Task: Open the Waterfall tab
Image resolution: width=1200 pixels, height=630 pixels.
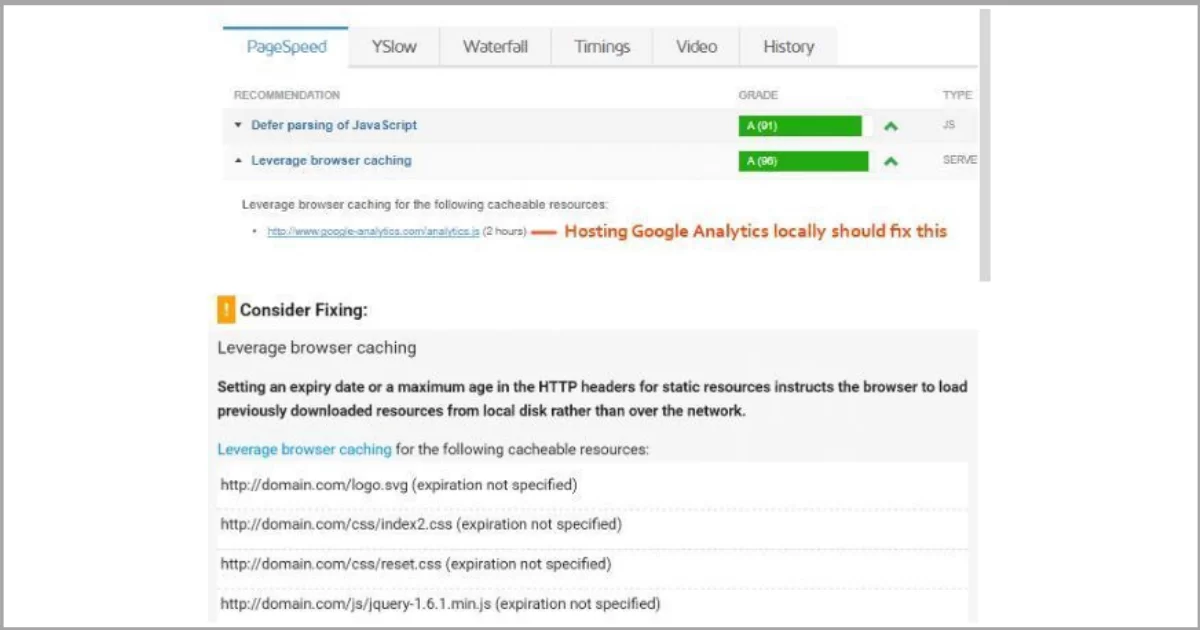Action: [x=494, y=47]
